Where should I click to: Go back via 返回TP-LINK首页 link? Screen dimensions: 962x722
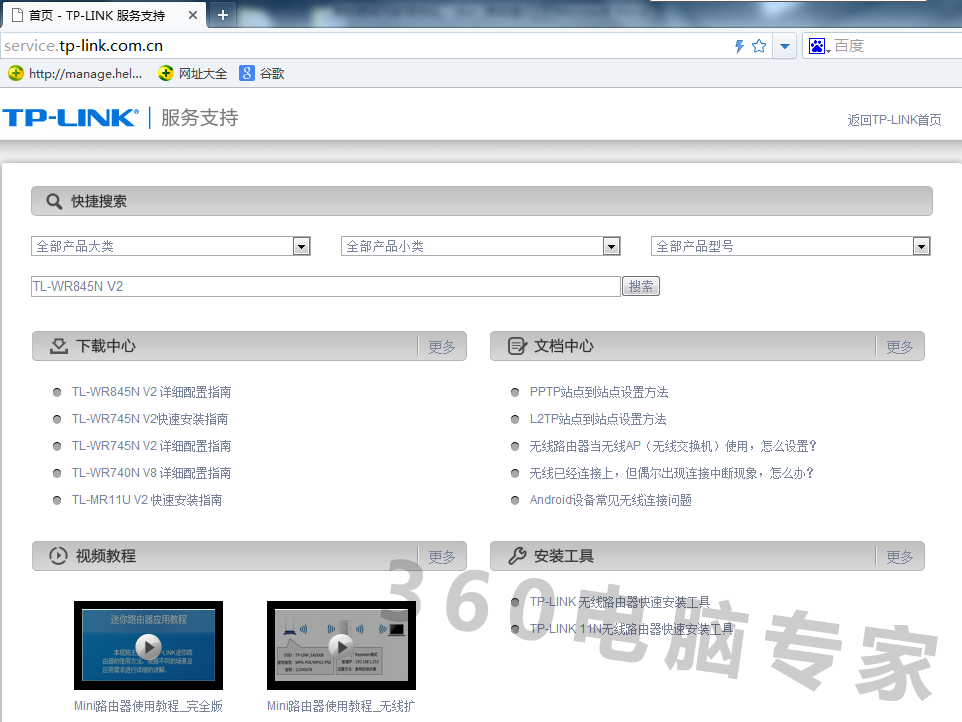tap(894, 120)
